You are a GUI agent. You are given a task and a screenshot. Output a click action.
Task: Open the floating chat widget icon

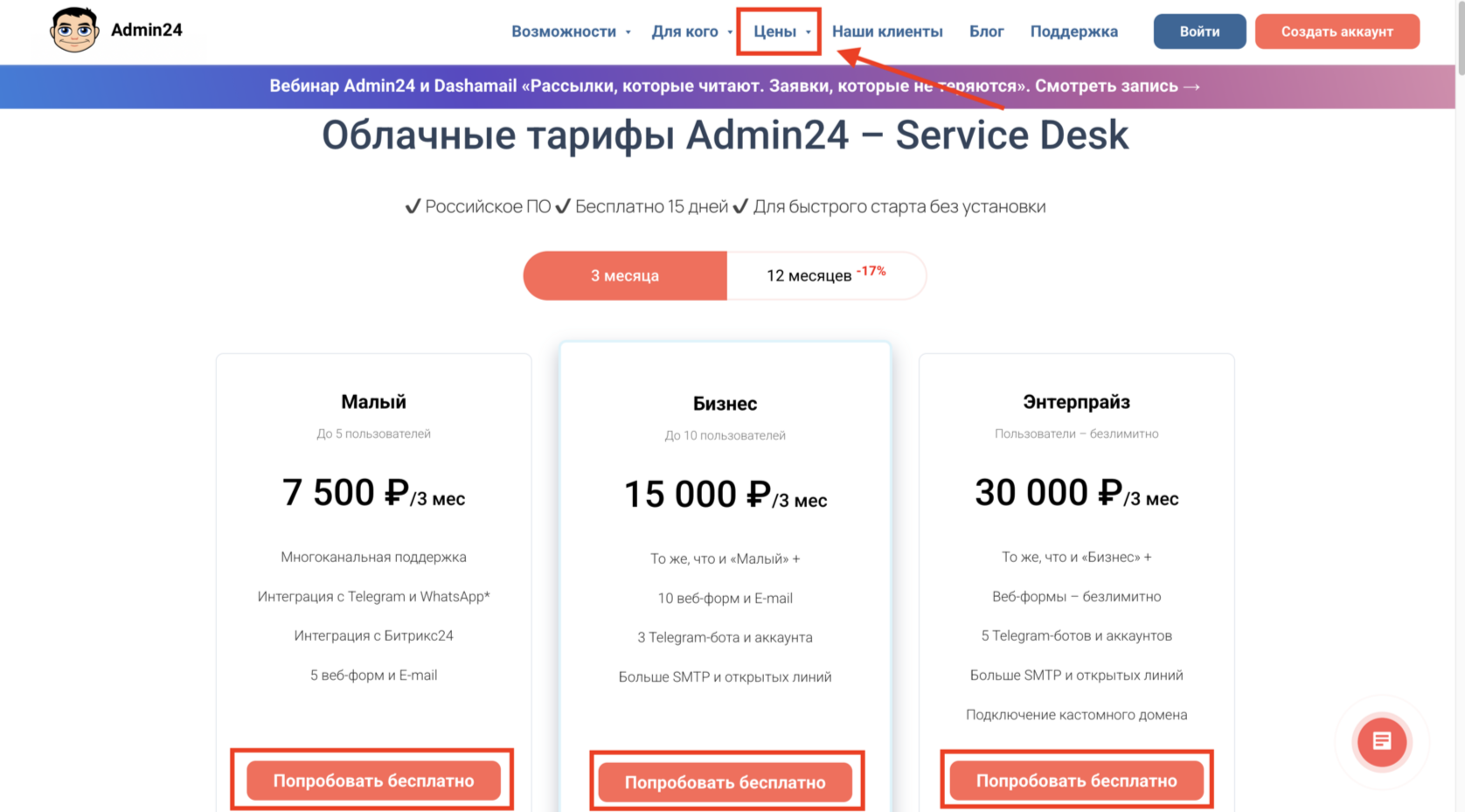(x=1381, y=741)
